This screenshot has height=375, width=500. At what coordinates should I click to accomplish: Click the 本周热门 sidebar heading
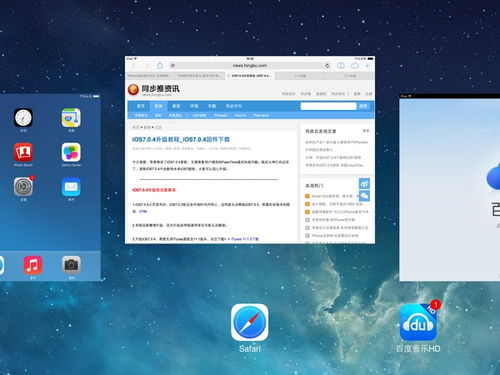[314, 186]
